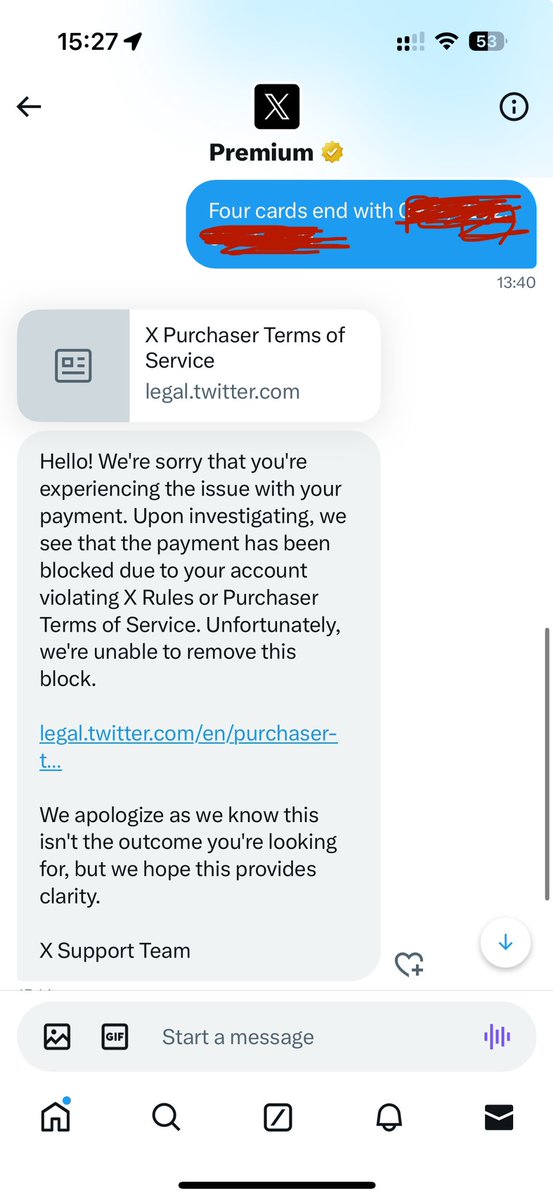Image resolution: width=553 pixels, height=1200 pixels.
Task: Add reaction with heart plus icon
Action: point(409,964)
